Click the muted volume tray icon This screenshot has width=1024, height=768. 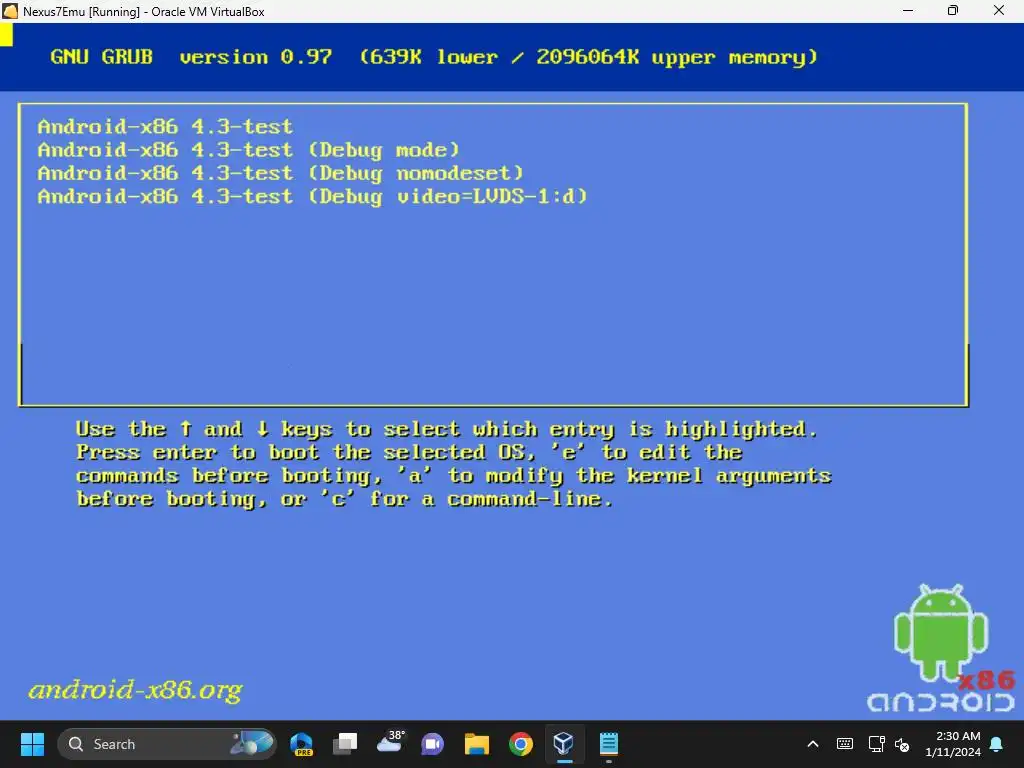coord(902,744)
